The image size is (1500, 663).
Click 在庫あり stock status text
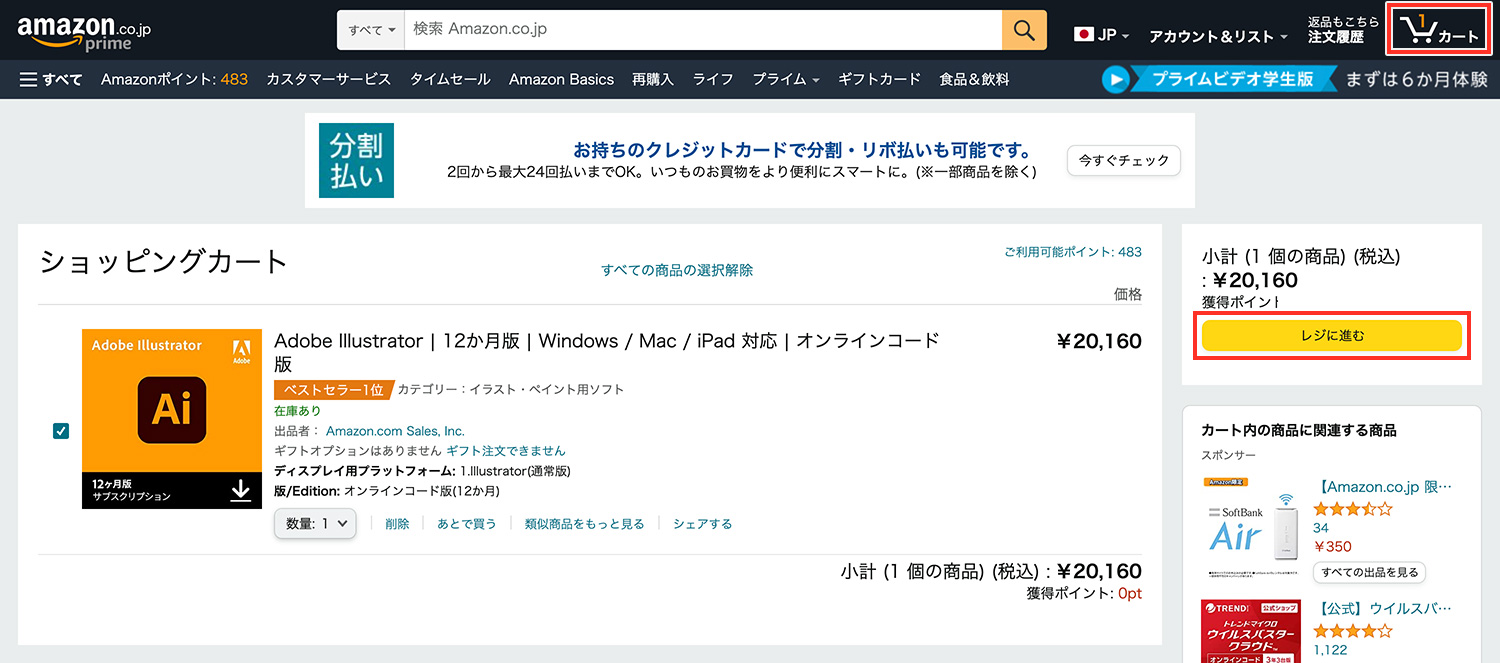tap(298, 411)
